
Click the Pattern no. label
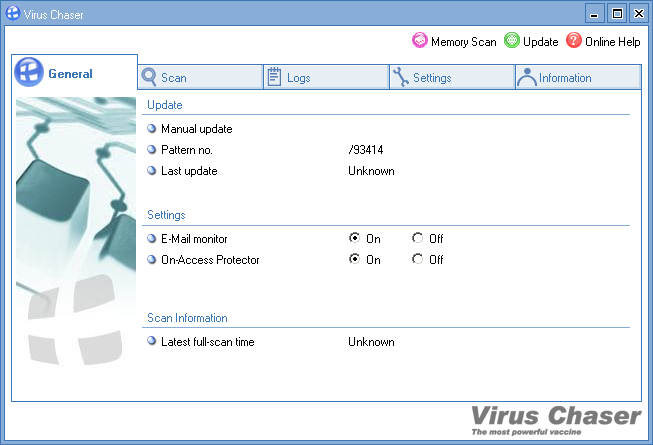pyautogui.click(x=187, y=149)
